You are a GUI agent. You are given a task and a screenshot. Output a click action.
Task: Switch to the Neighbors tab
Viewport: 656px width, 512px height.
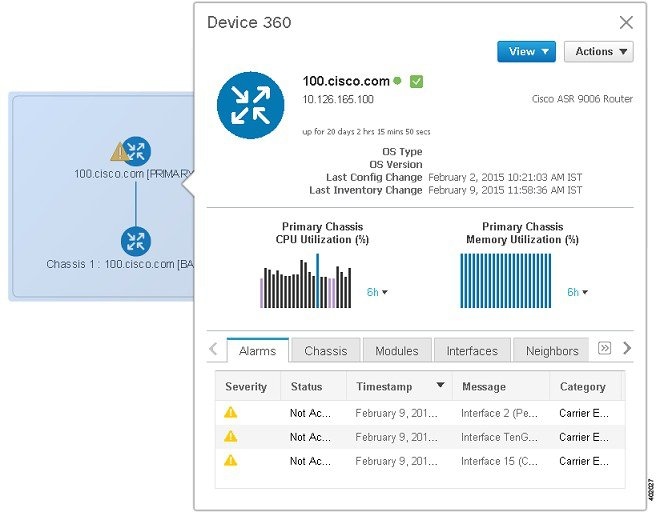click(x=551, y=351)
